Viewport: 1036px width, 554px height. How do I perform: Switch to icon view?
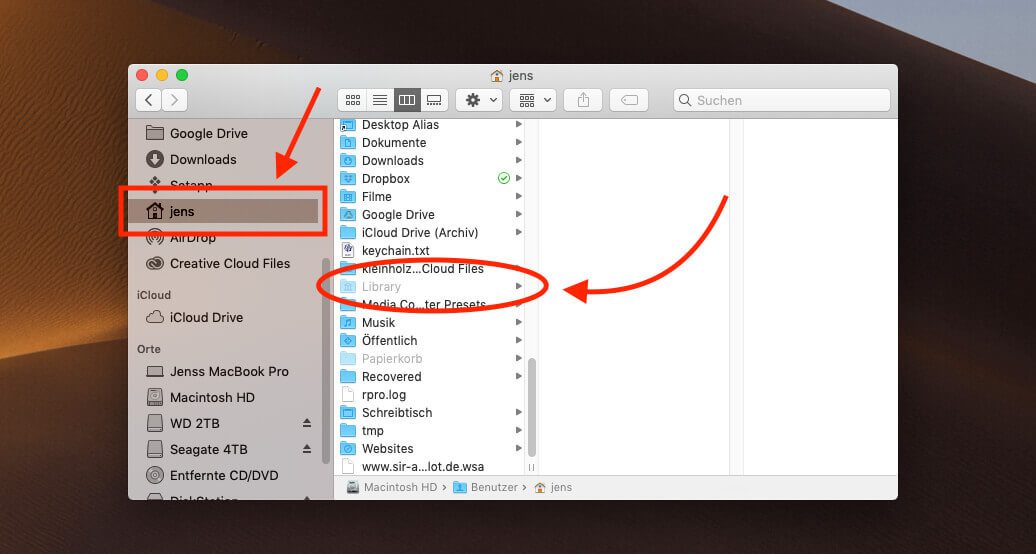[353, 100]
